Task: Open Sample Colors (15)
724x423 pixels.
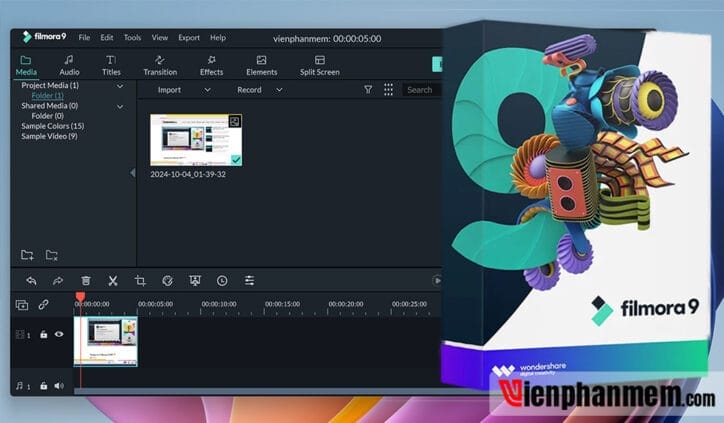Action: [x=53, y=126]
